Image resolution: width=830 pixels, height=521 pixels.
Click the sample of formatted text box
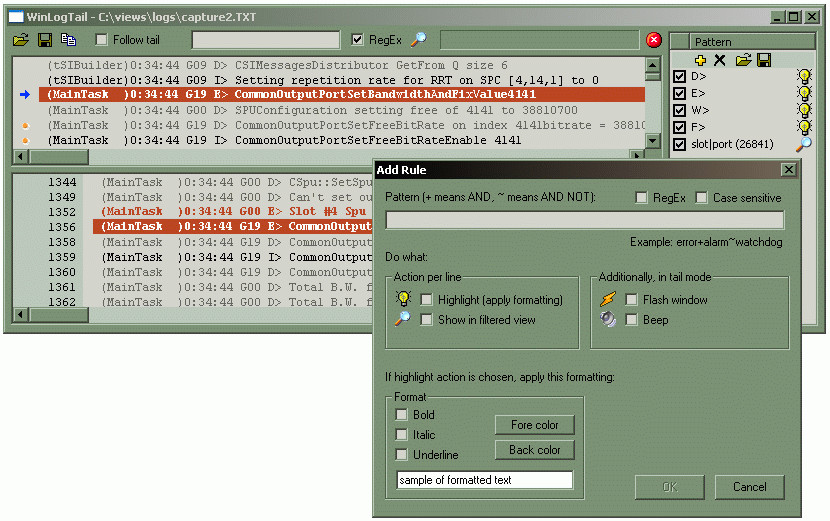[x=485, y=480]
